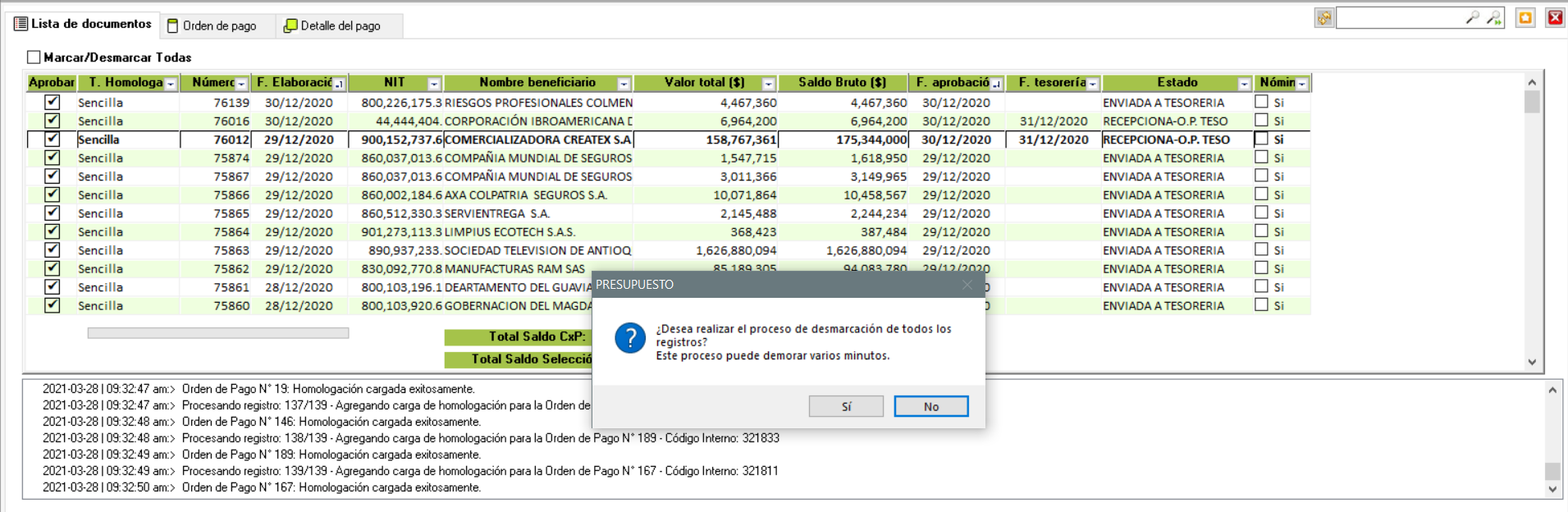The height and width of the screenshot is (512, 1568).
Task: Click the find-next magnifier with green arrows
Action: tap(1494, 17)
